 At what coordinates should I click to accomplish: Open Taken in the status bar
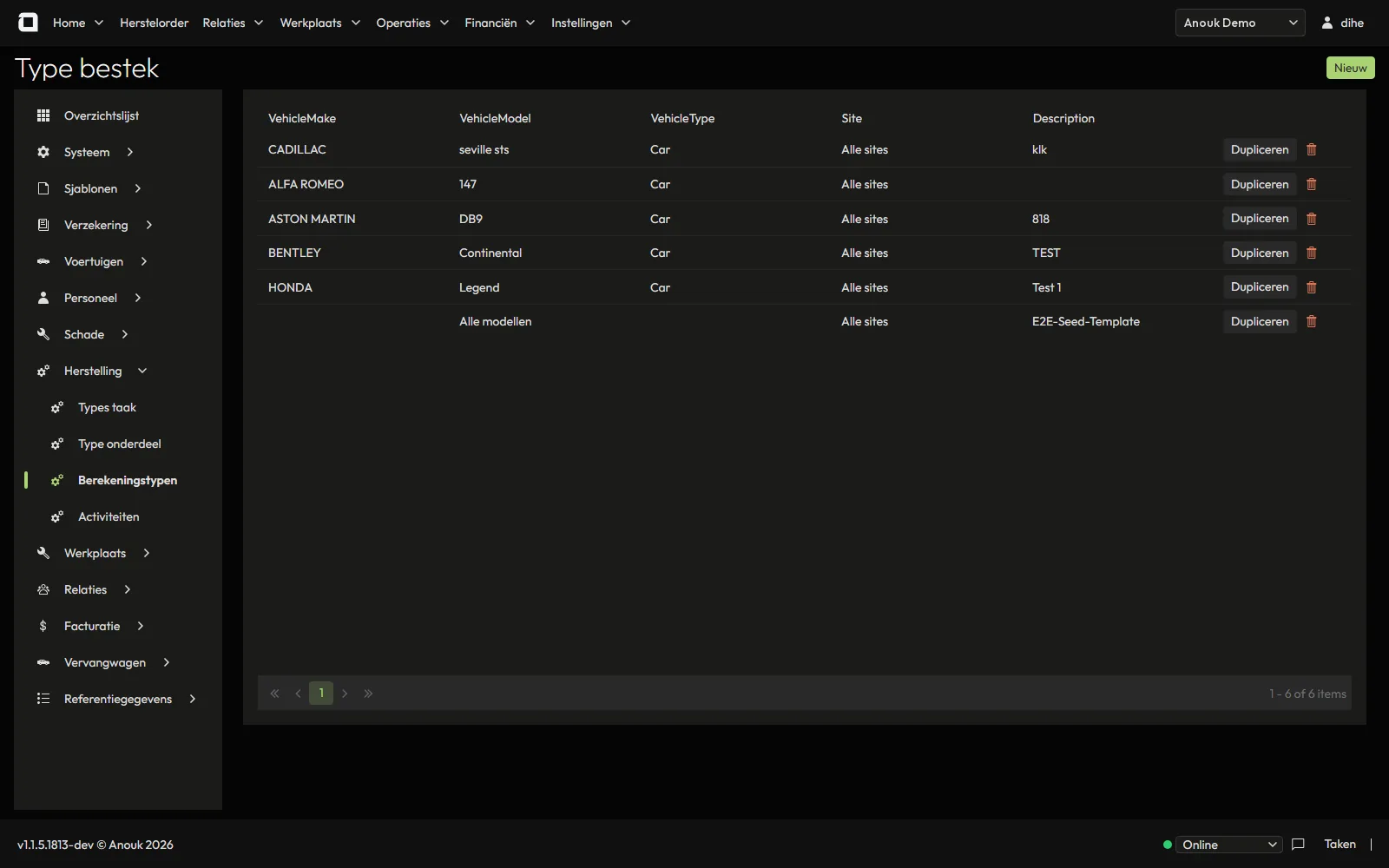(1340, 845)
